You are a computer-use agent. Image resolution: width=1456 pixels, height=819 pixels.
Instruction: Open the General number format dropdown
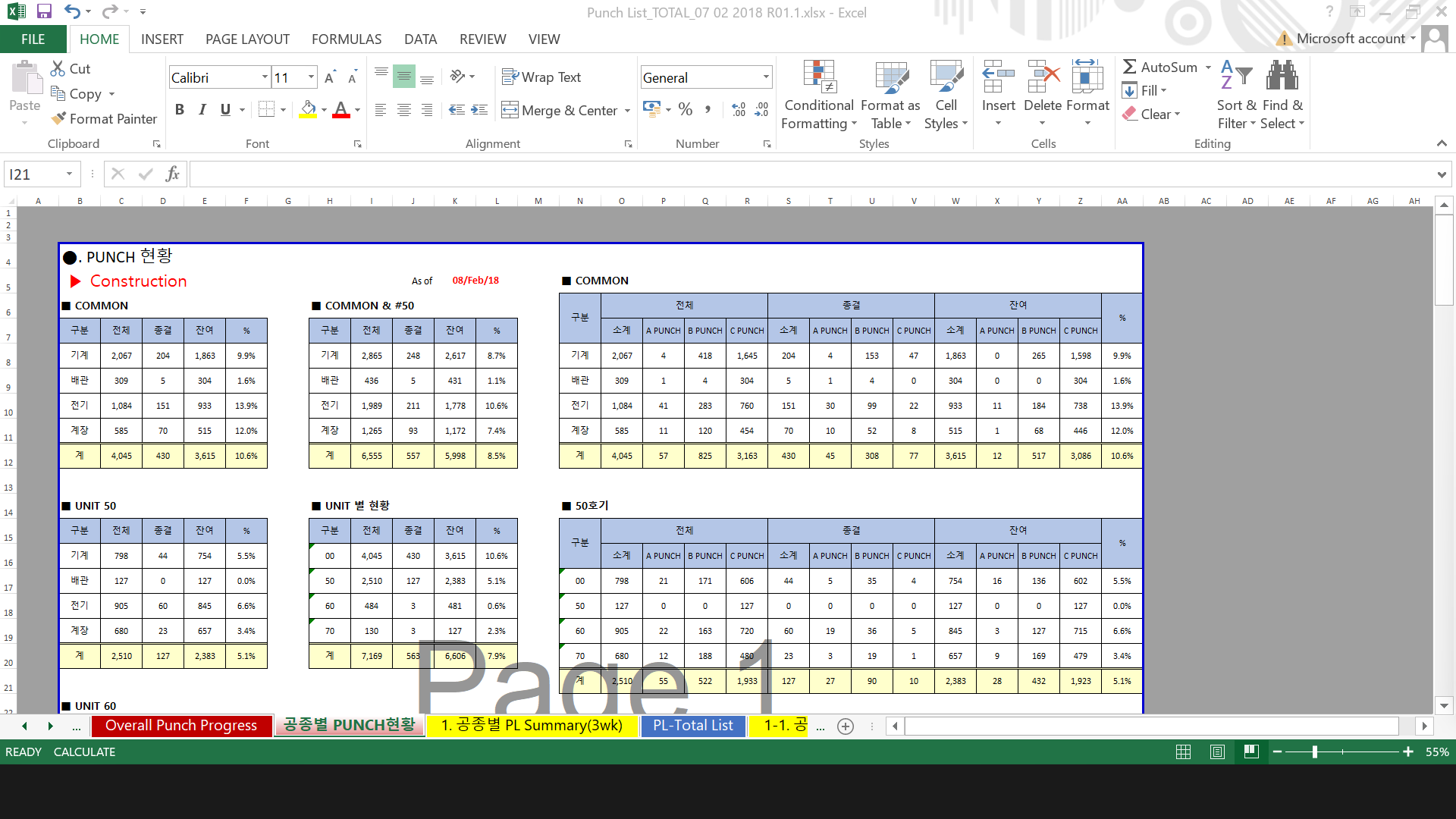coord(765,77)
